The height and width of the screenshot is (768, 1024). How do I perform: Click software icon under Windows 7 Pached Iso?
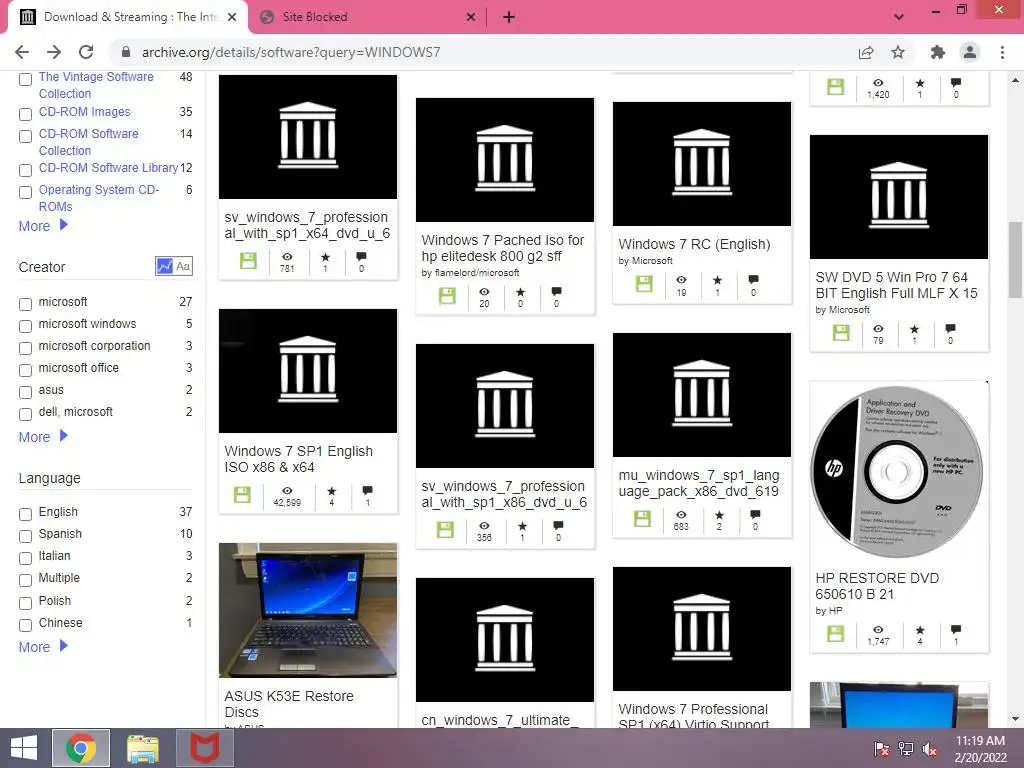click(447, 295)
